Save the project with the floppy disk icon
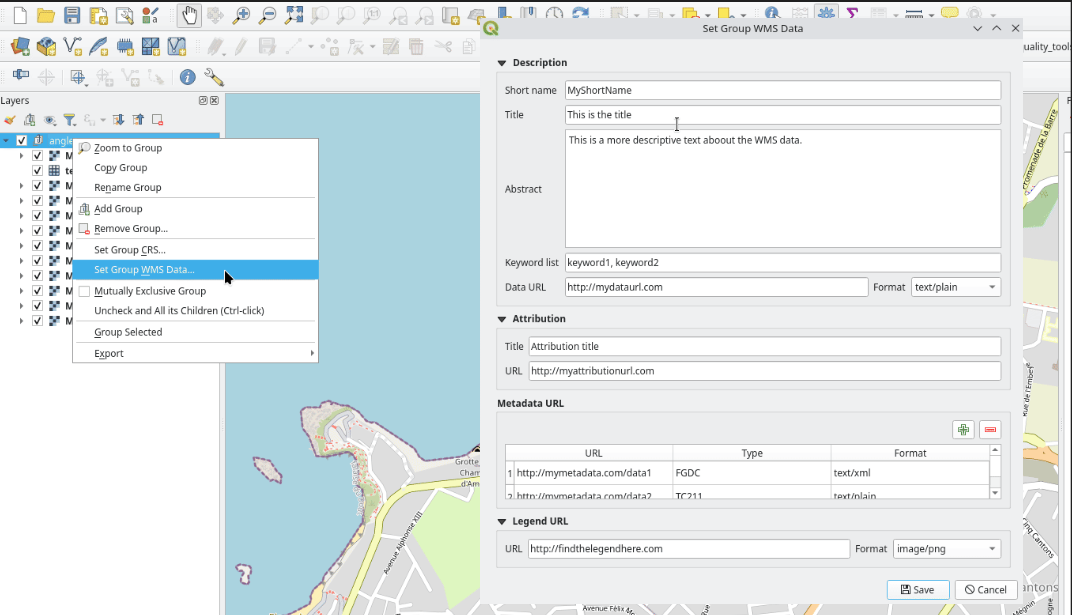The image size is (1072, 615). coord(72,15)
